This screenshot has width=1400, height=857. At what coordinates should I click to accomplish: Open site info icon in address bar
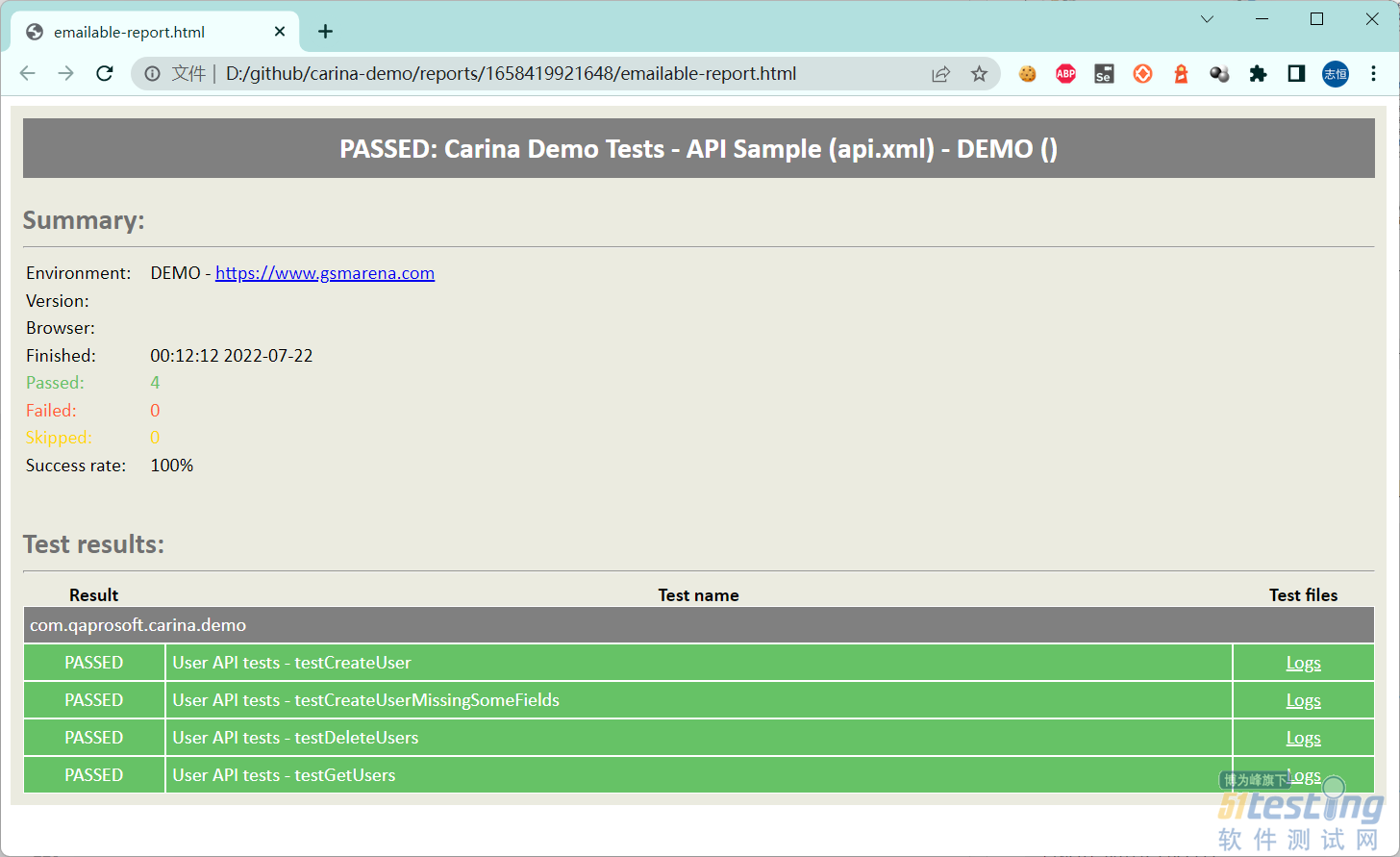pos(152,73)
